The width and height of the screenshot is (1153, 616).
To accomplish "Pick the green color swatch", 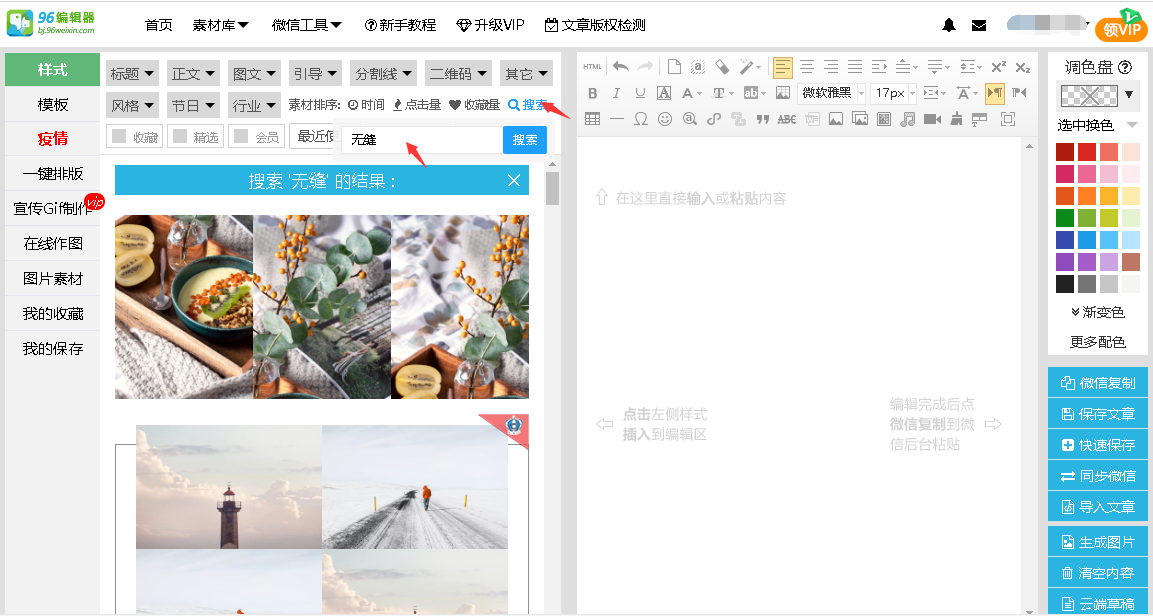I will coord(1065,218).
